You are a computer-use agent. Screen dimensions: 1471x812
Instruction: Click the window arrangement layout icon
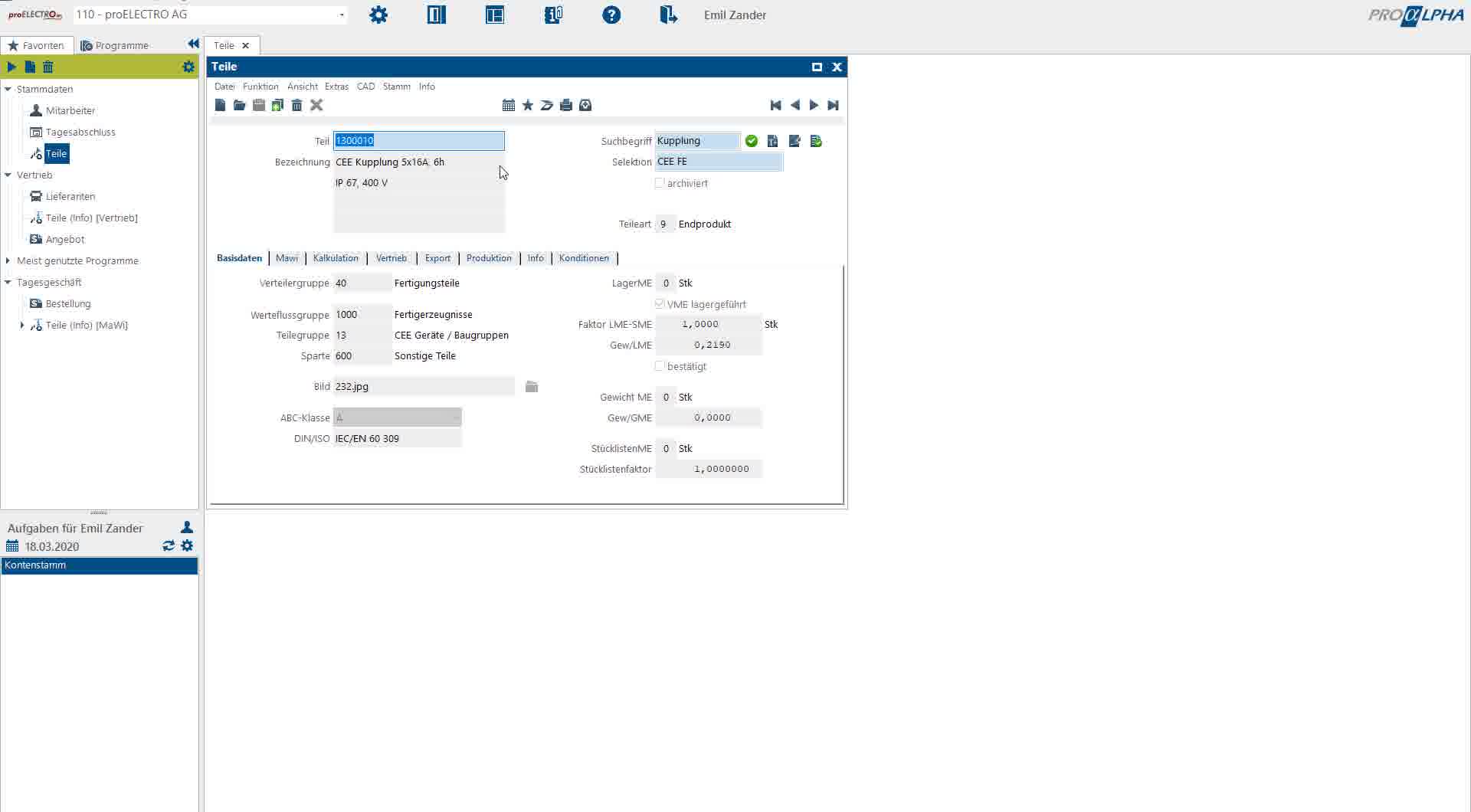click(495, 15)
